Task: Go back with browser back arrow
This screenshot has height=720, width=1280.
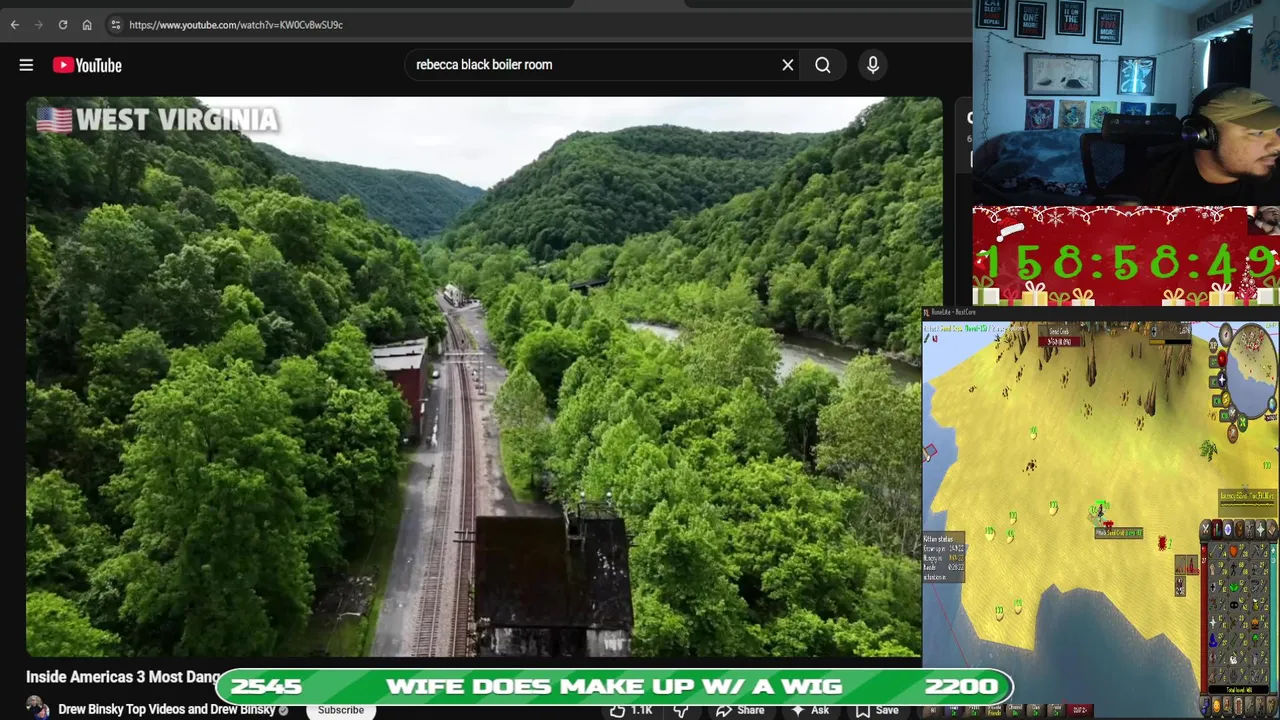Action: pos(14,25)
